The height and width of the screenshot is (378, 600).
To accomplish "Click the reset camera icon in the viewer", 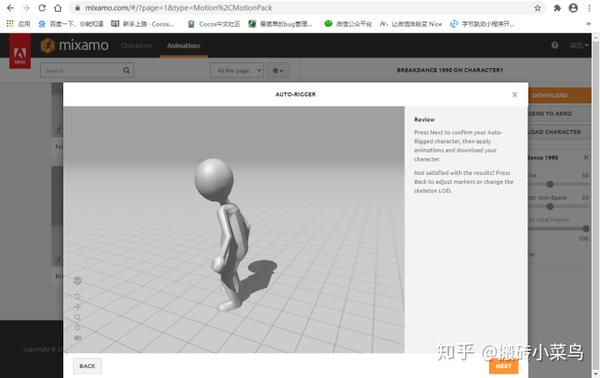I will (78, 327).
